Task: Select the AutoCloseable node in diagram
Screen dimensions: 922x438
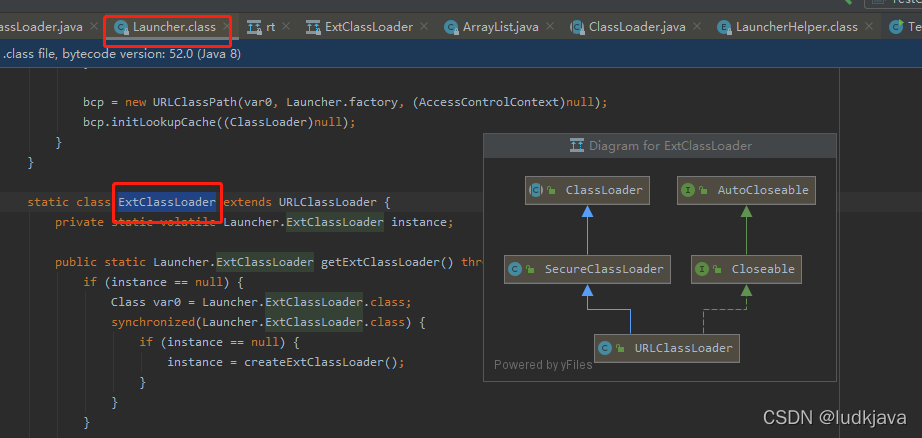Action: pyautogui.click(x=746, y=190)
